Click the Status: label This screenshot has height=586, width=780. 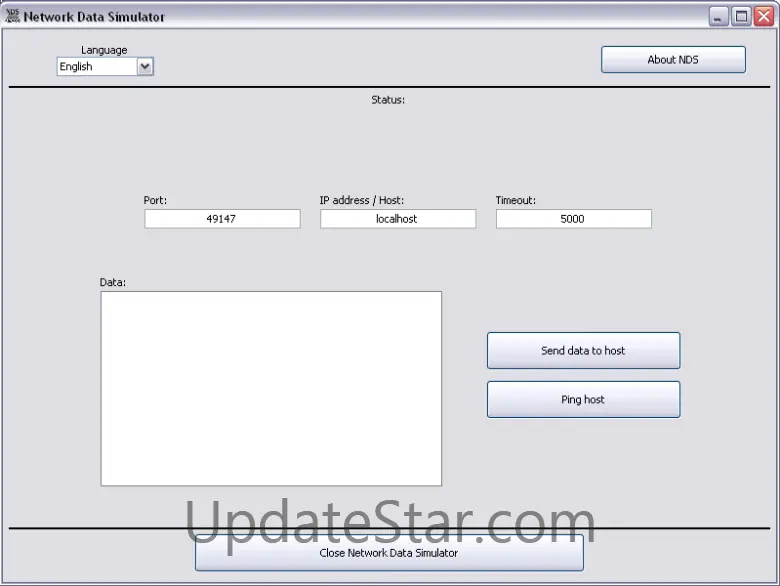pos(388,100)
